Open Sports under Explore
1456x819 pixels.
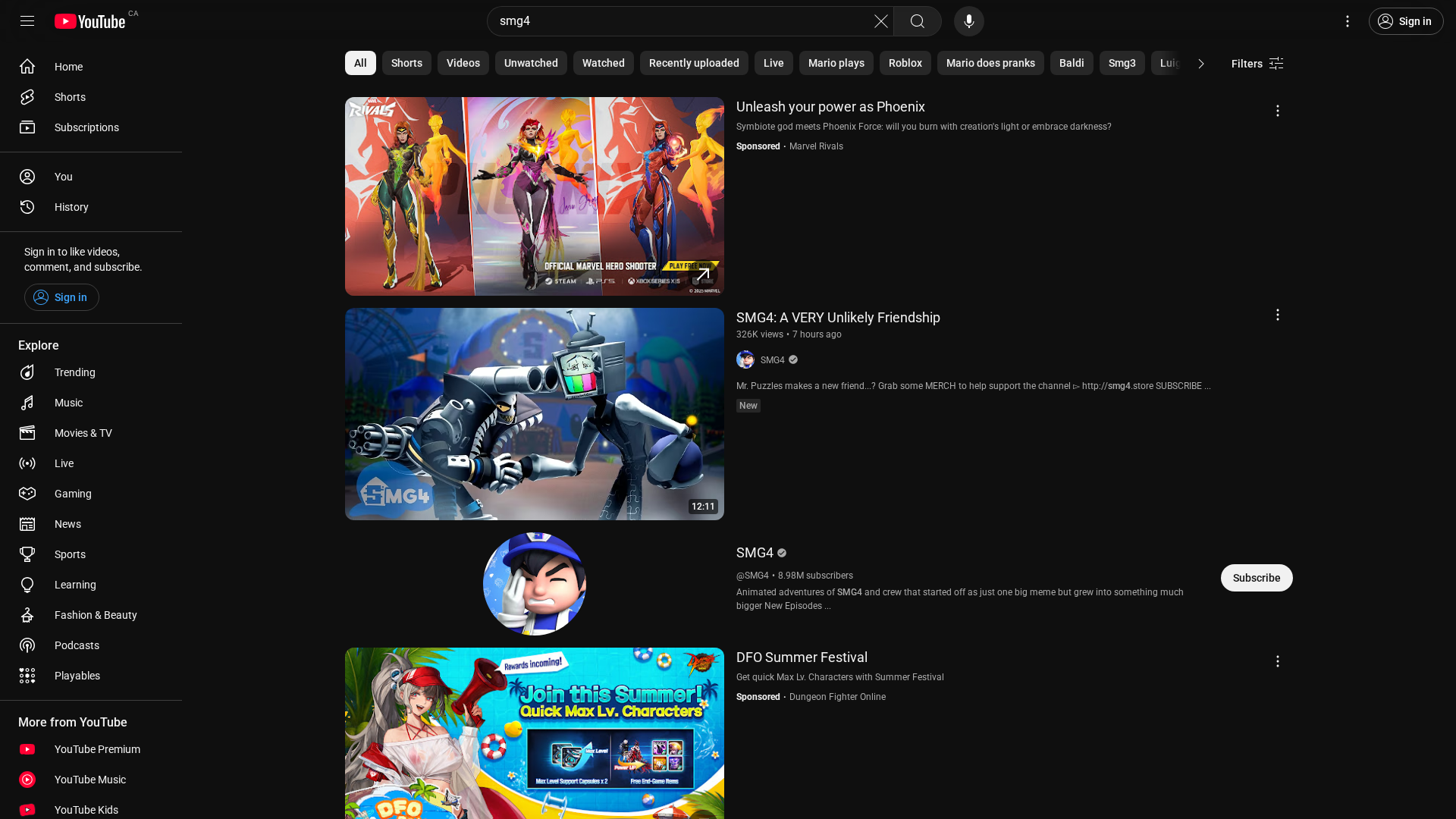pos(91,554)
